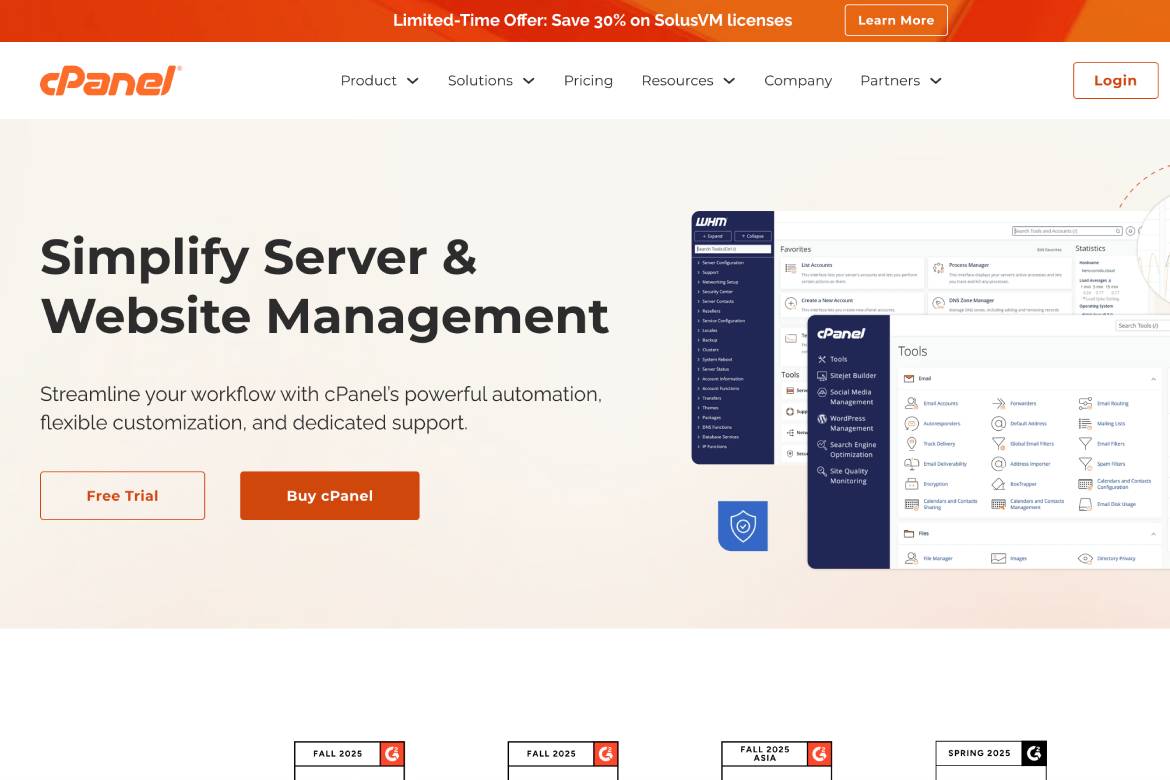Select the Track Delivery icon

[912, 443]
